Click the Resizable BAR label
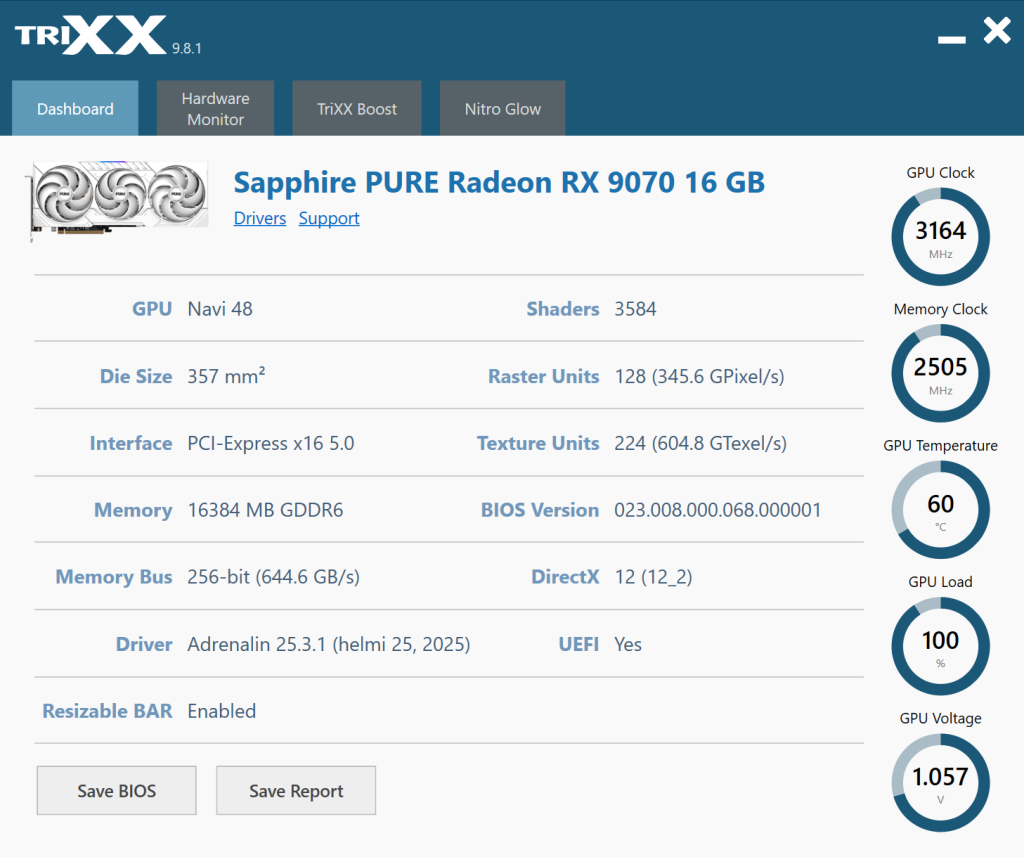Screen dimensions: 1024x857 pyautogui.click(x=107, y=711)
